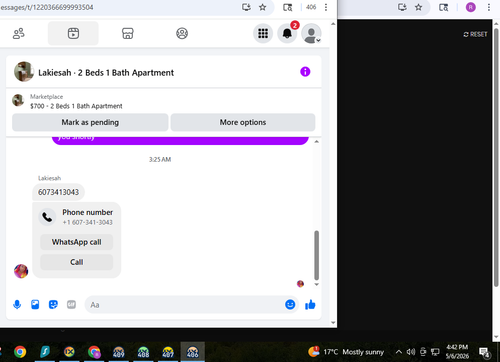The image size is (500, 362).
Task: Open Chrome profile 487 taskbar icon
Action: pyautogui.click(x=168, y=352)
